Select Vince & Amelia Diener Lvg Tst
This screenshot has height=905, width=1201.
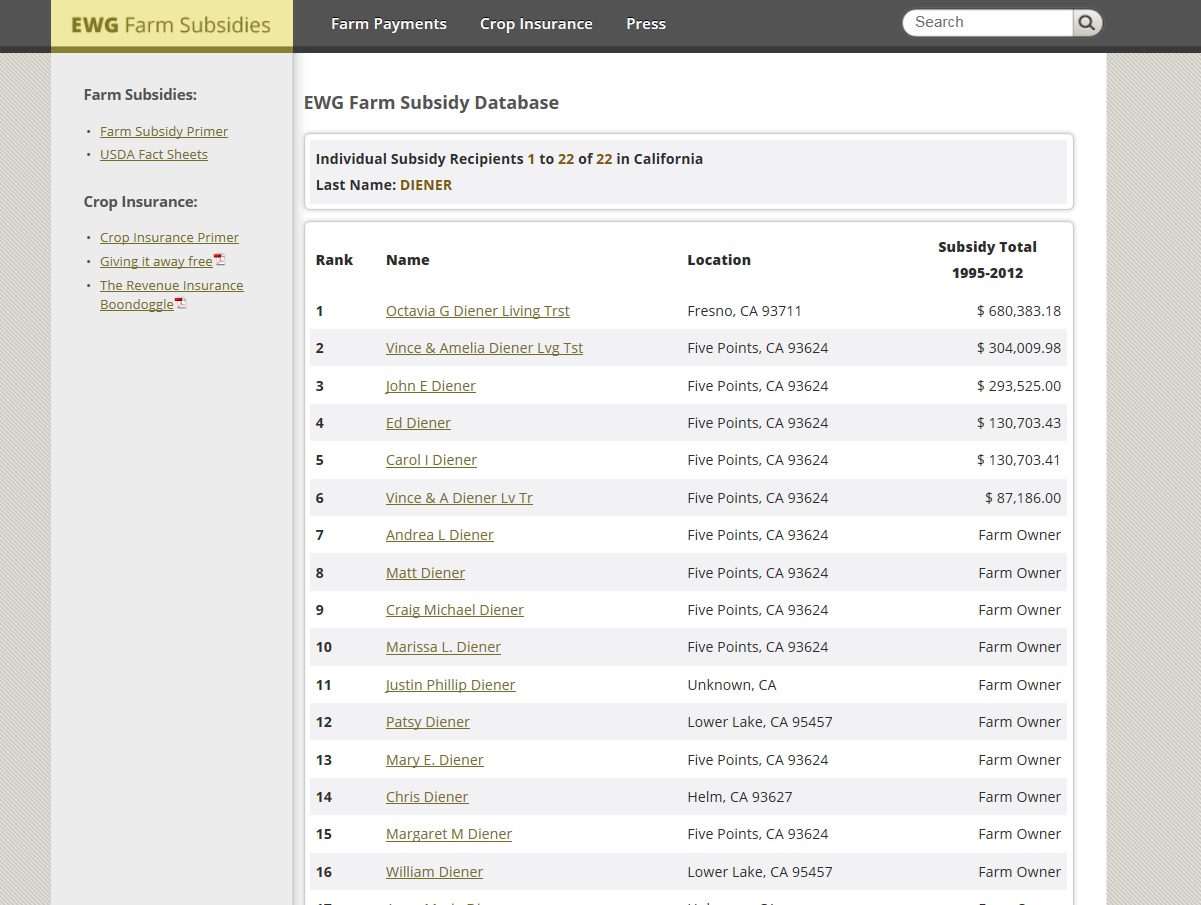[x=484, y=348]
